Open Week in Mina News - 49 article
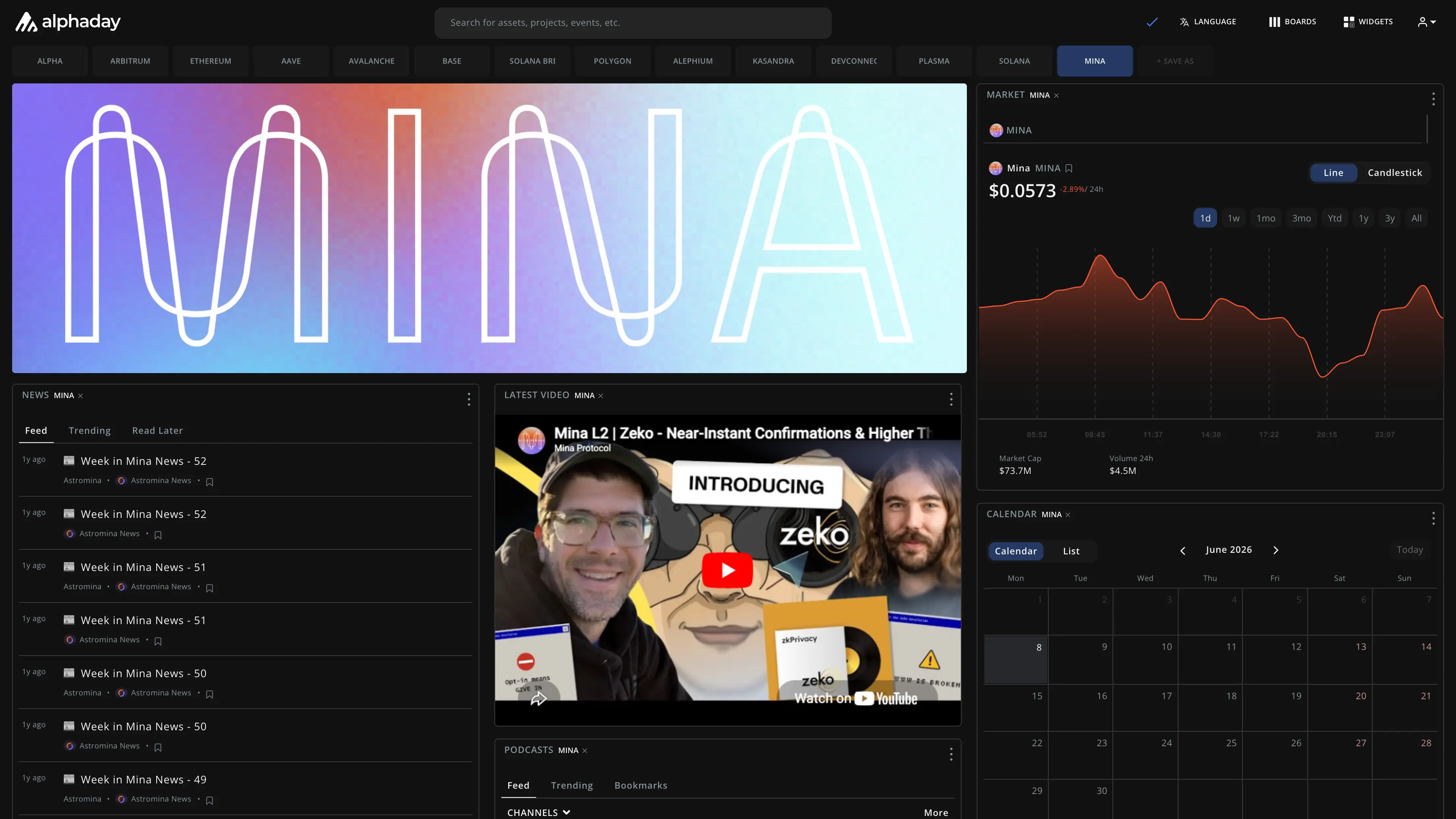Viewport: 1456px width, 819px height. (143, 780)
